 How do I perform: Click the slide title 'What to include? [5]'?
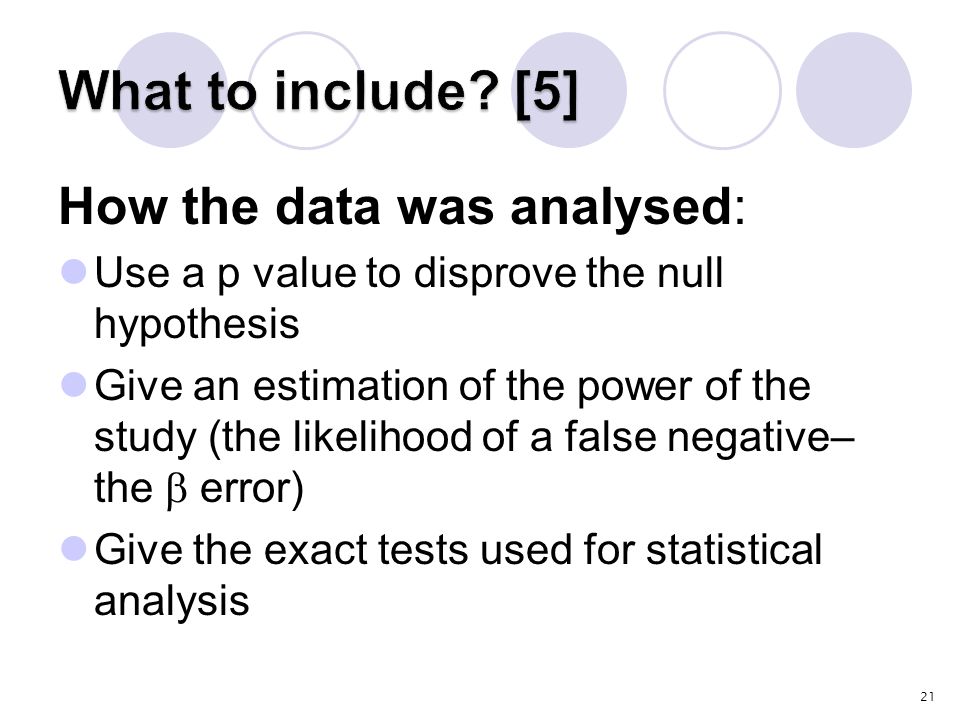[318, 92]
